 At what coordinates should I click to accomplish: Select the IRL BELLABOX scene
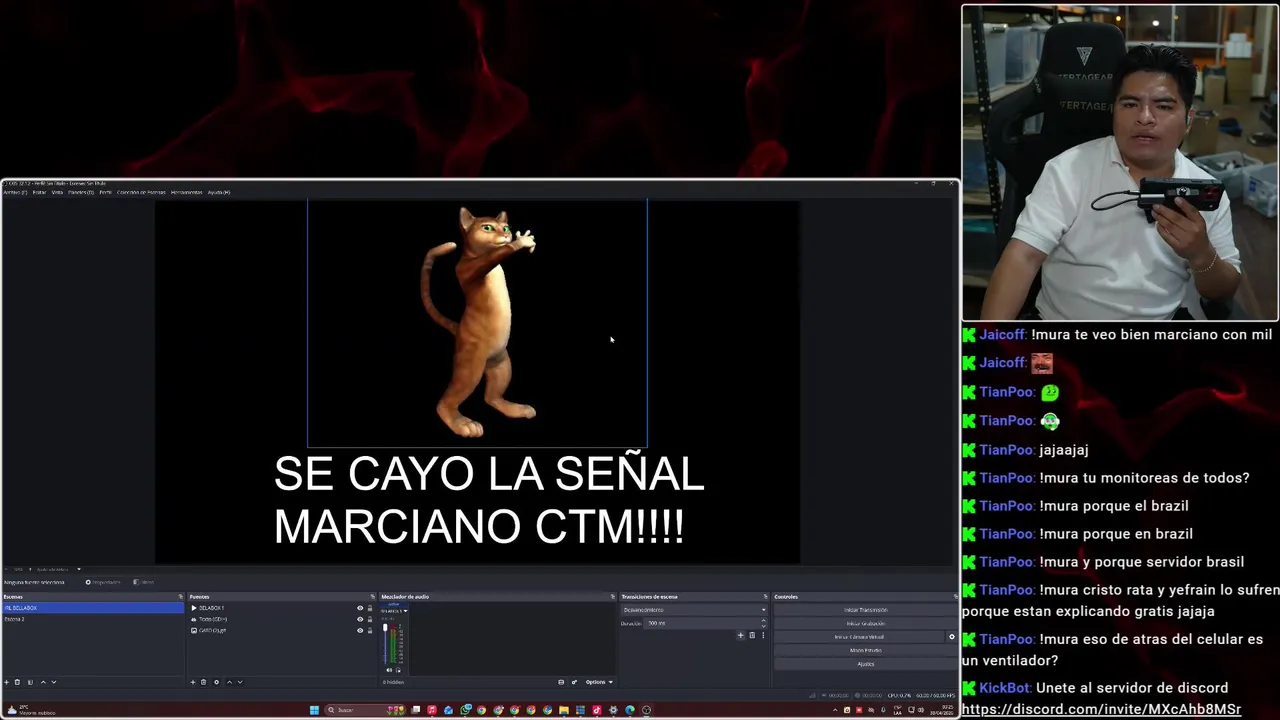pos(92,608)
